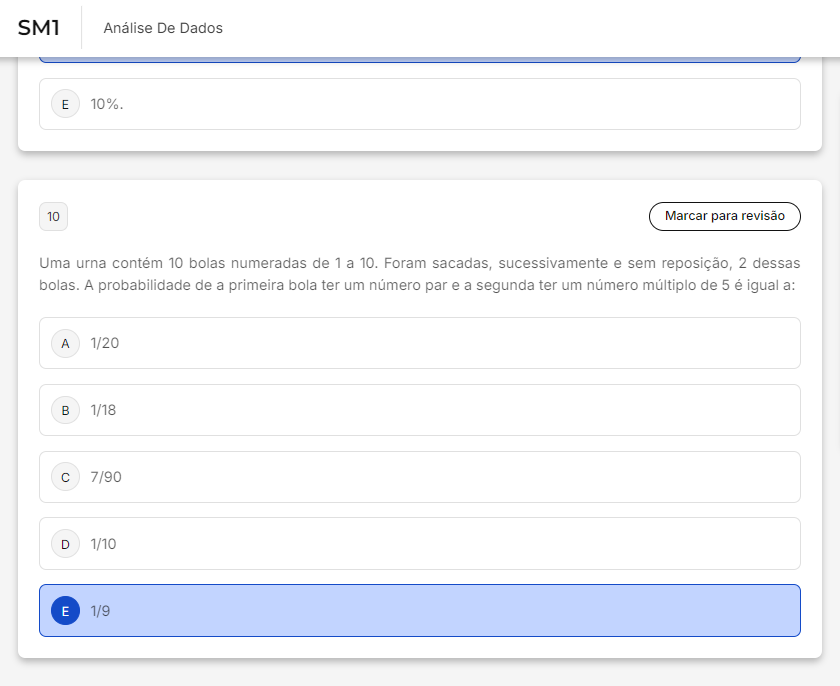Open Análise De Dados header title
Screen dimensions: 840x686
tap(163, 28)
